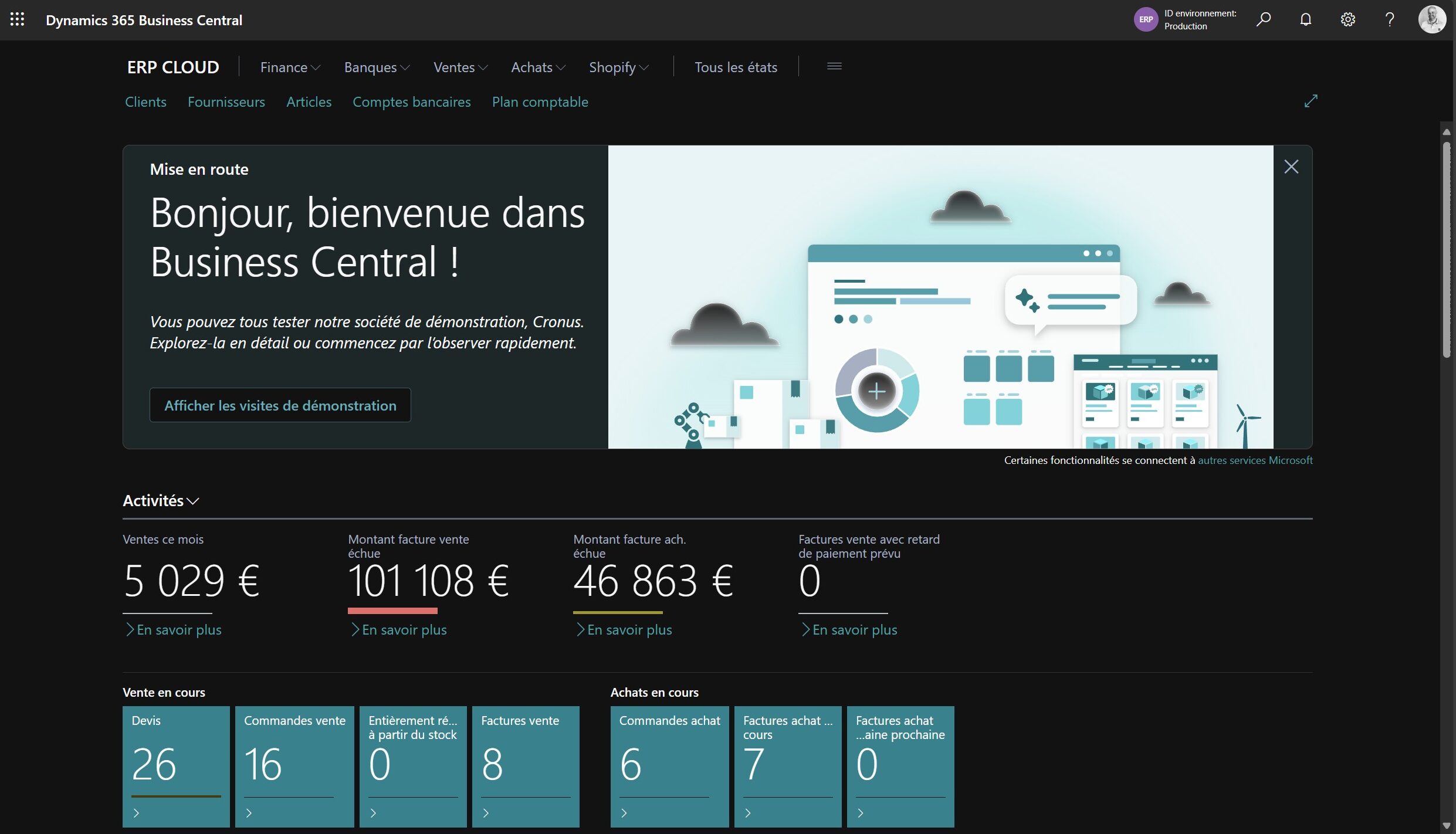The width and height of the screenshot is (1456, 834).
Task: Open Commandes achat tile showing 6
Action: click(669, 767)
